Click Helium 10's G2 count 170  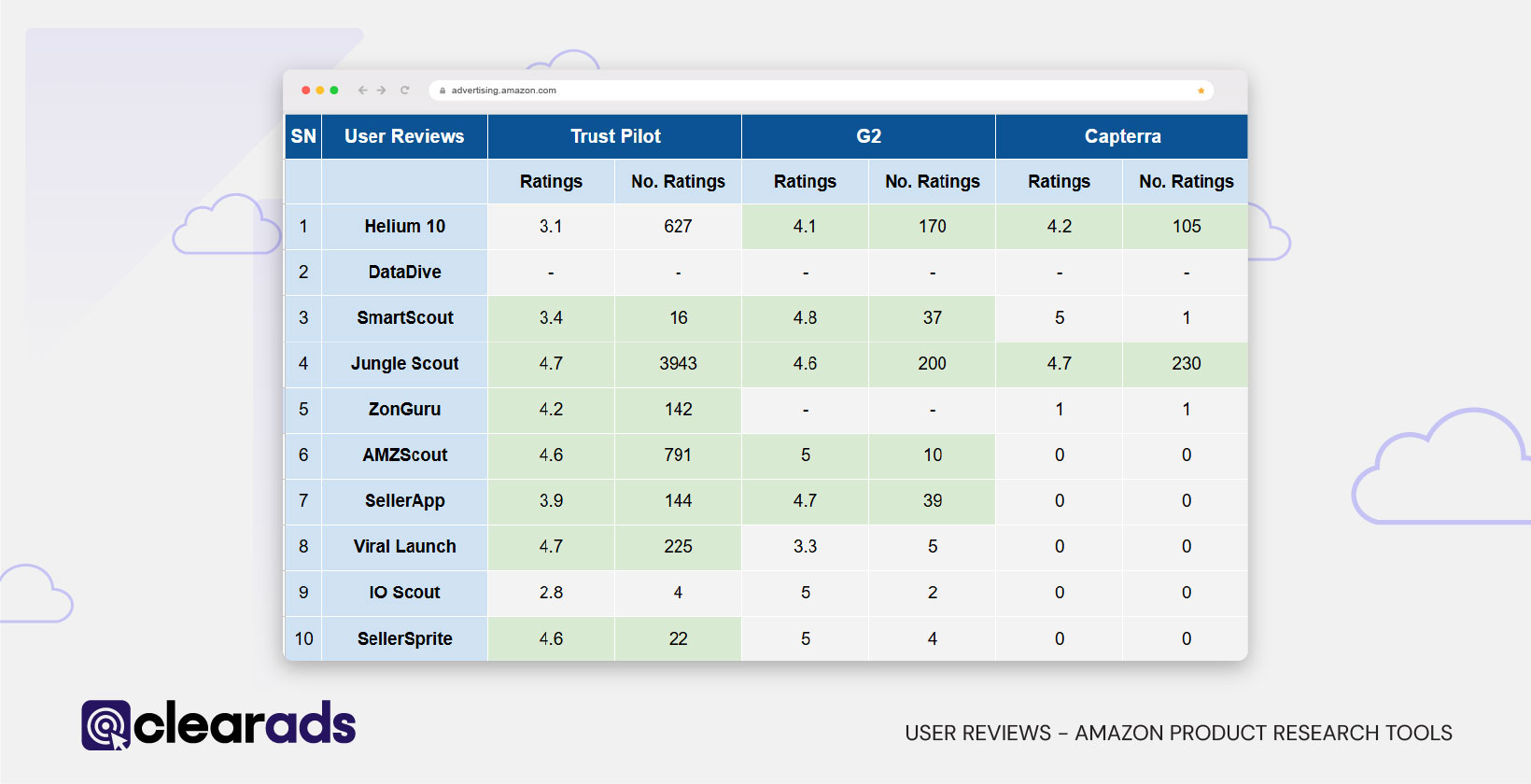click(x=932, y=226)
